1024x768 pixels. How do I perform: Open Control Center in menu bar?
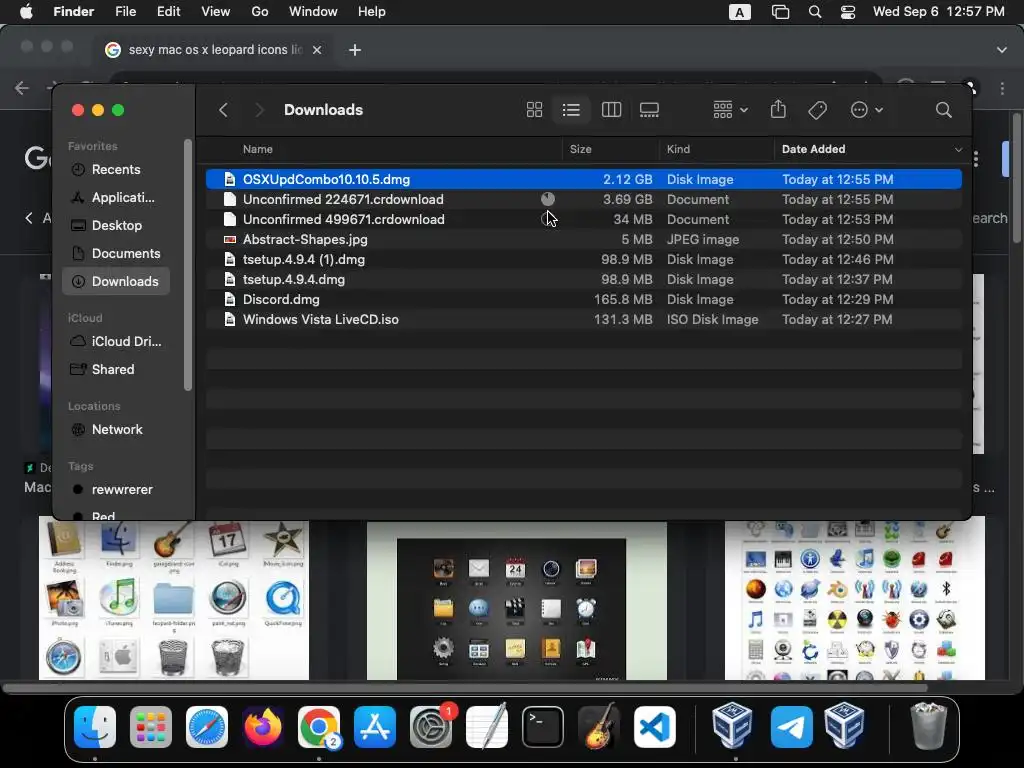pyautogui.click(x=848, y=12)
